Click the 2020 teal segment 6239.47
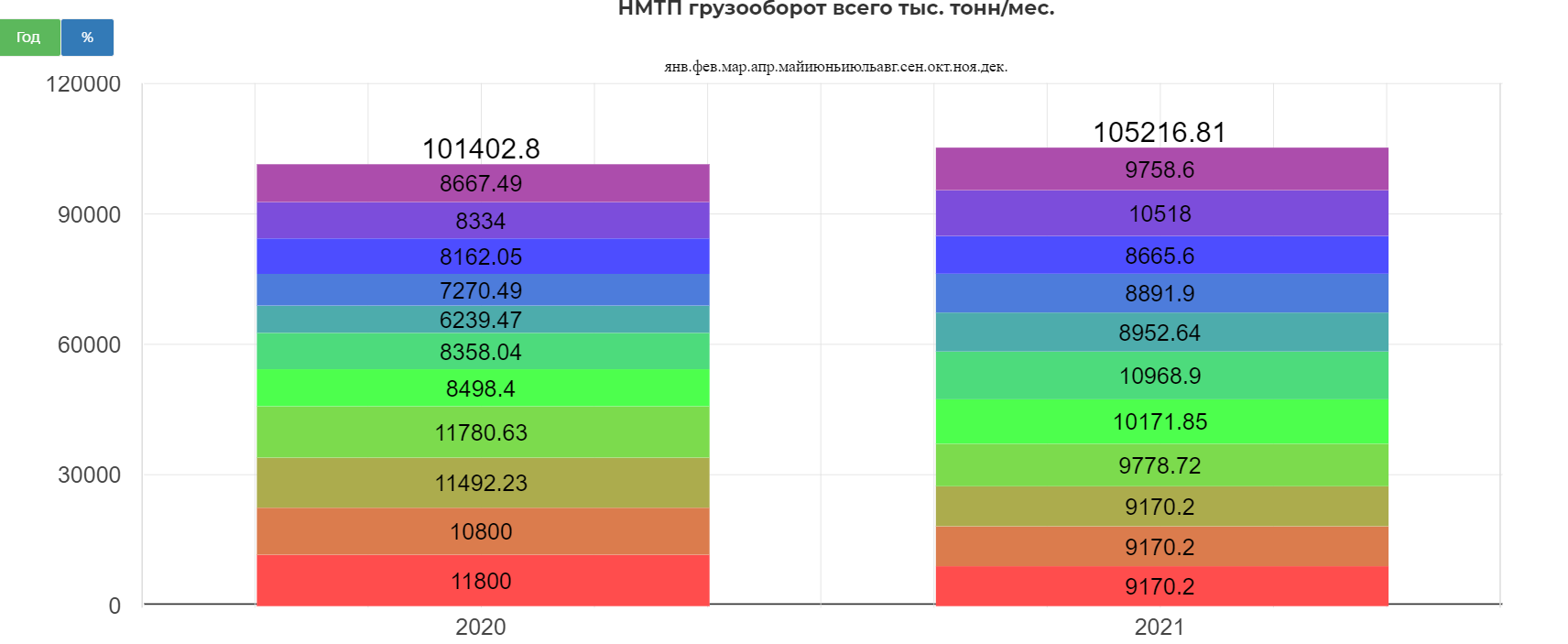This screenshot has width=1568, height=644. (483, 320)
